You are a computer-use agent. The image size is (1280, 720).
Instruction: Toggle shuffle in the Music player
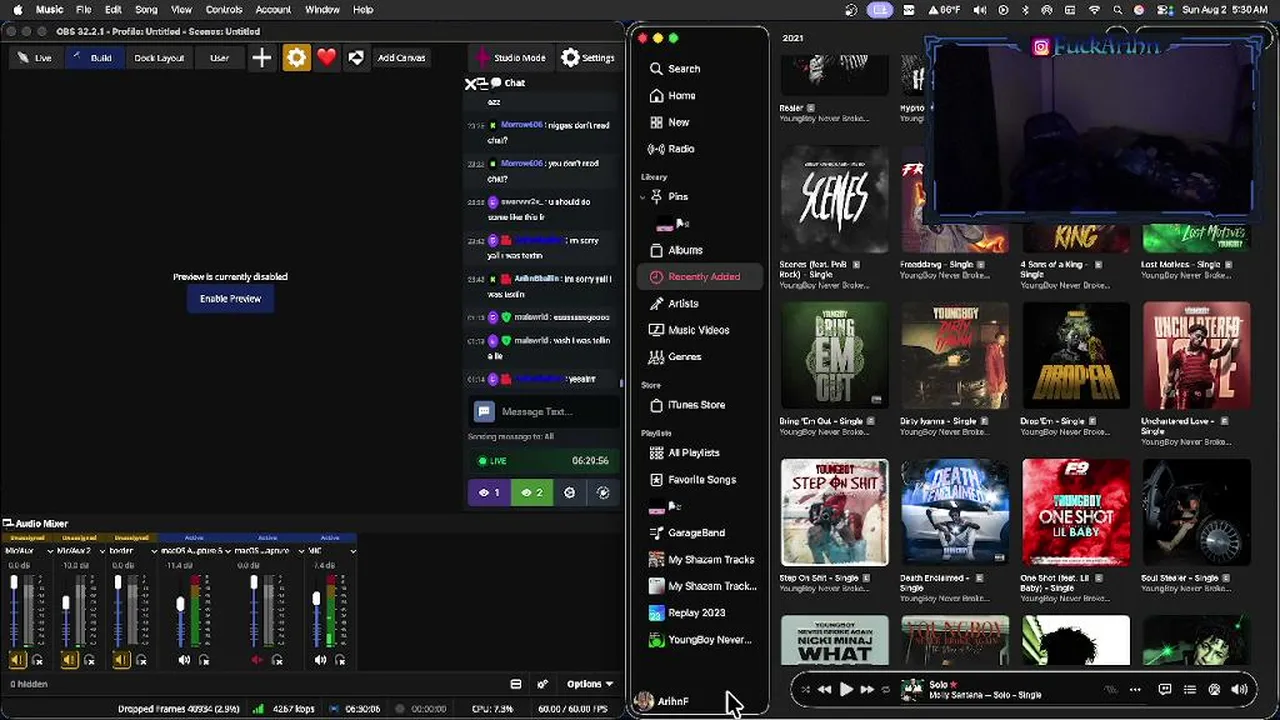(805, 689)
